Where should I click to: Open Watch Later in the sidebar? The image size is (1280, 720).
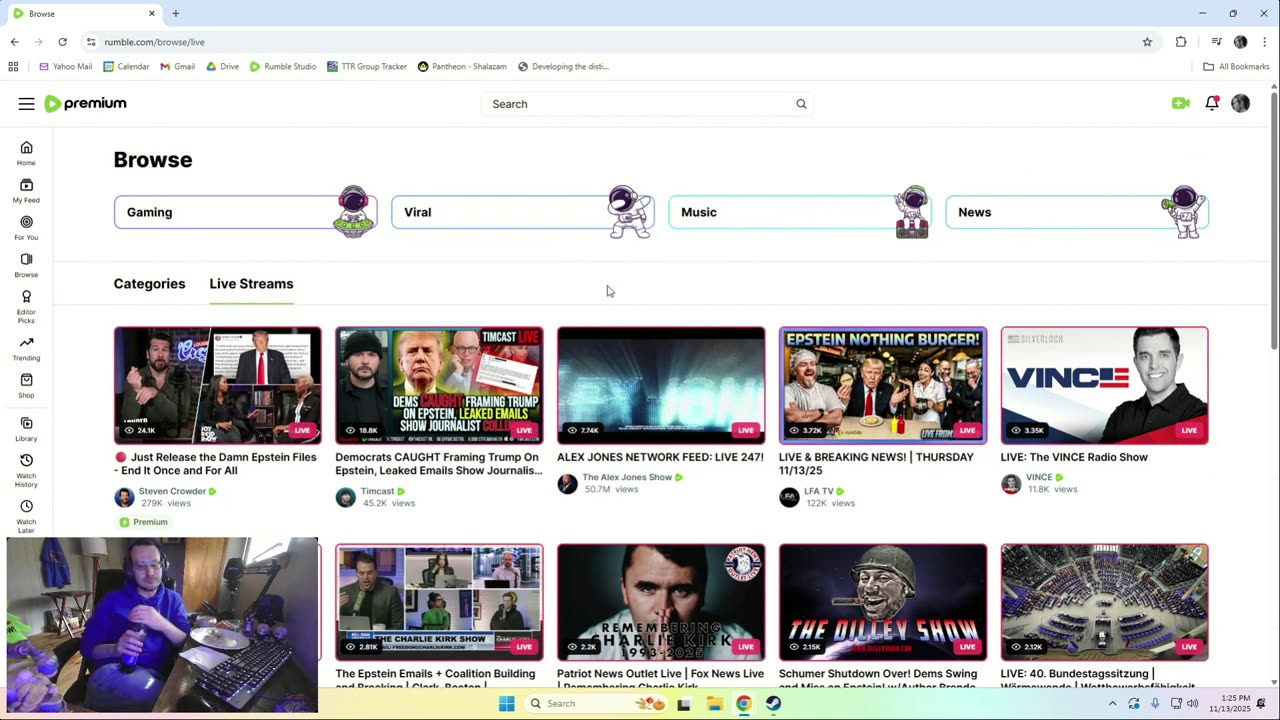(26, 516)
